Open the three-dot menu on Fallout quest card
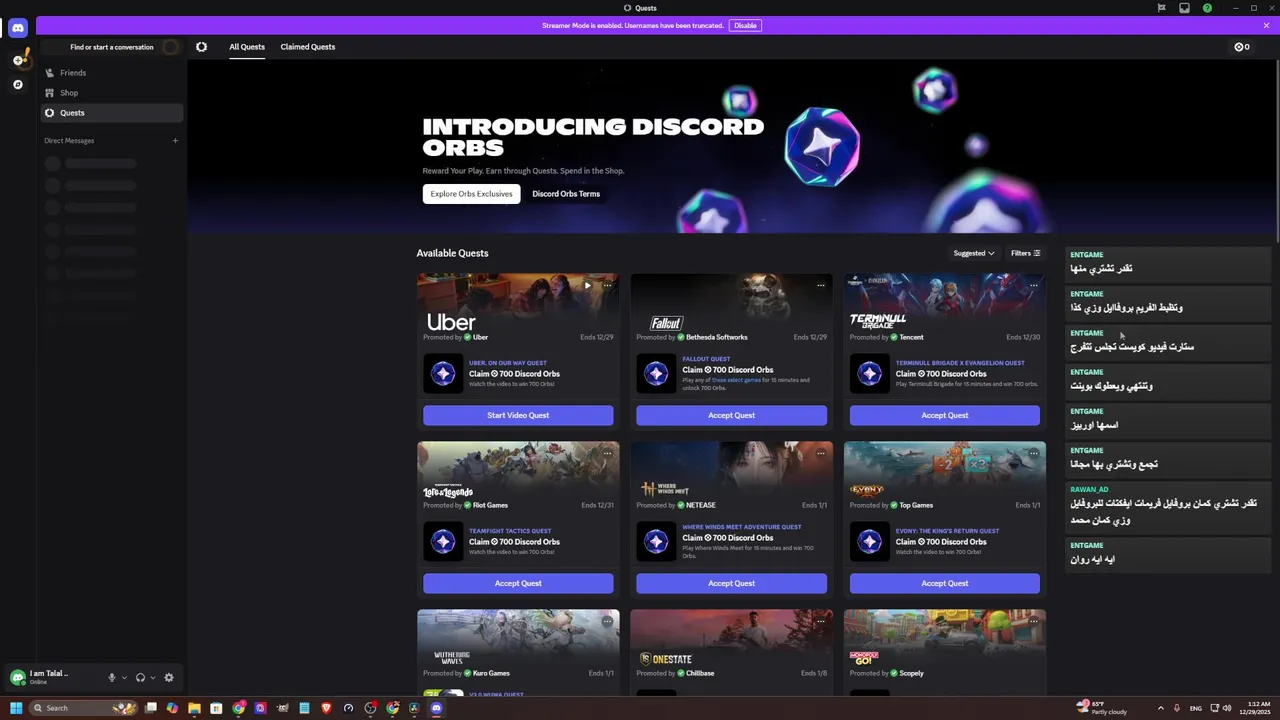 821,285
